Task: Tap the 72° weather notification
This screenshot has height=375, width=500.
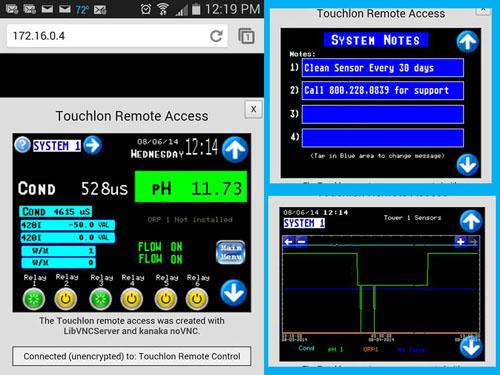Action: (x=82, y=10)
